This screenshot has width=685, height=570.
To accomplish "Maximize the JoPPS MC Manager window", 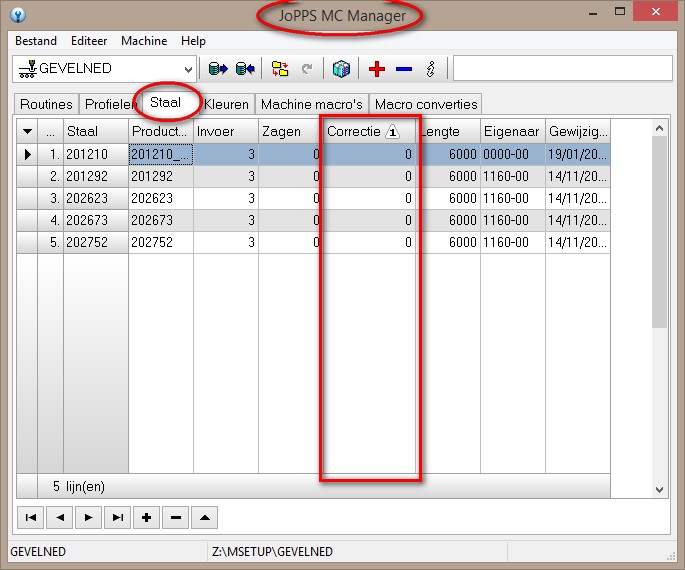I will [619, 12].
